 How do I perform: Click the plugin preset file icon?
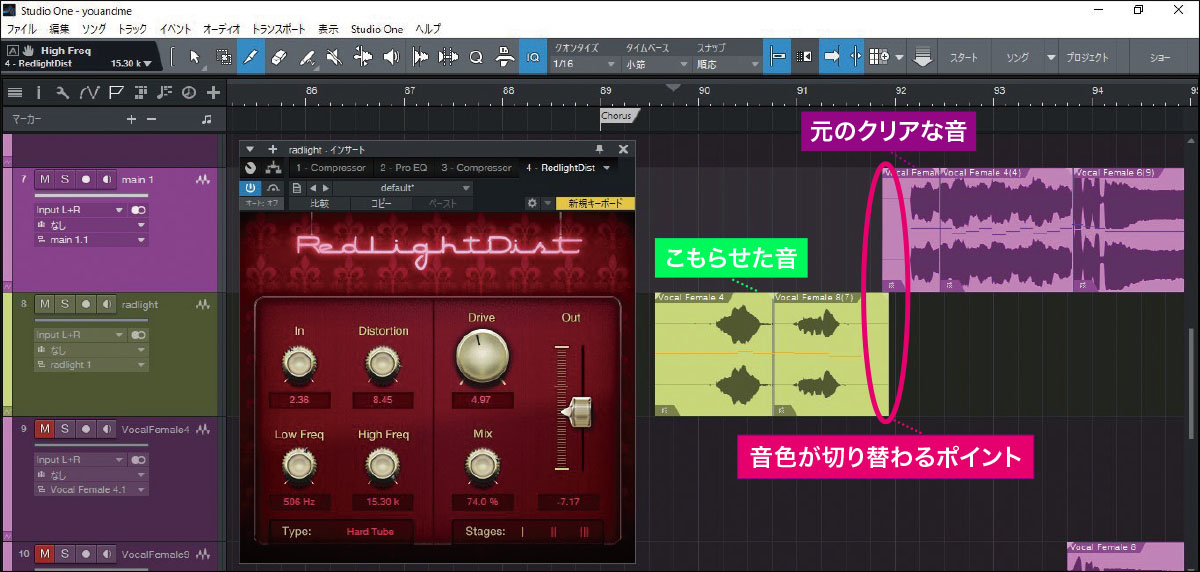(297, 187)
